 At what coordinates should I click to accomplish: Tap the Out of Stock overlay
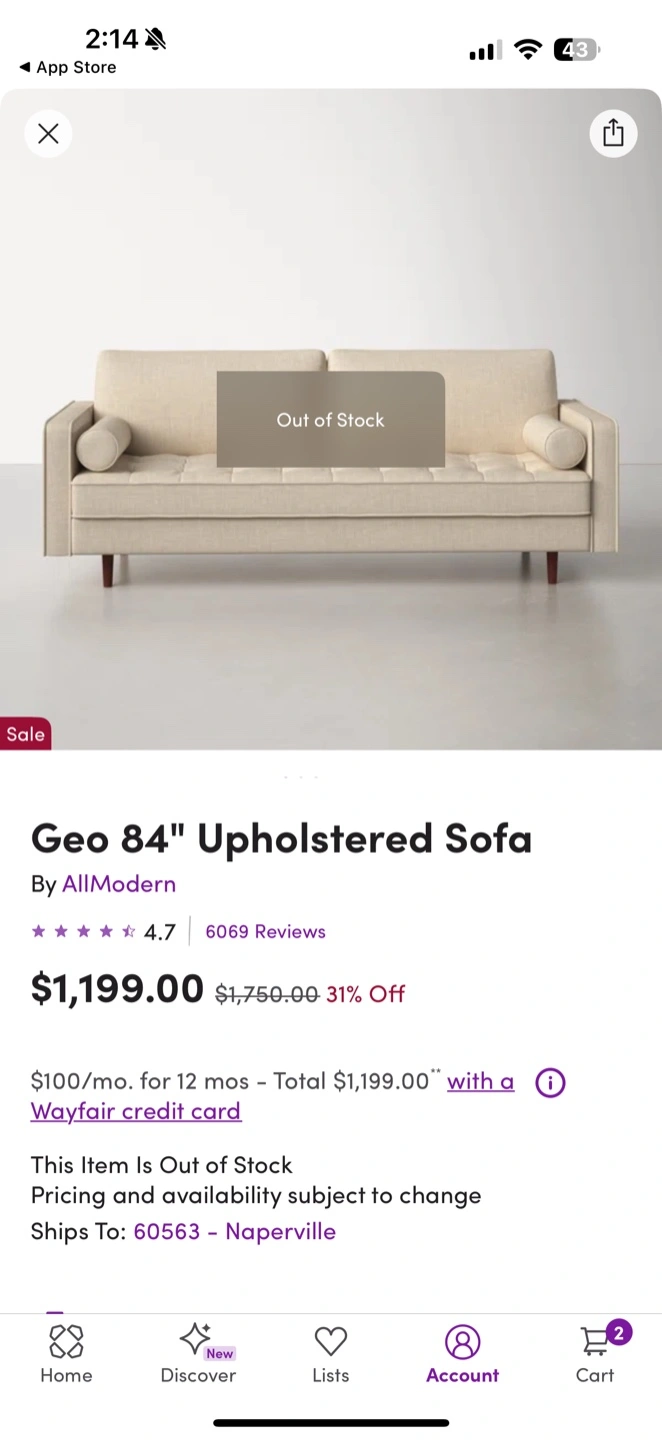point(330,420)
